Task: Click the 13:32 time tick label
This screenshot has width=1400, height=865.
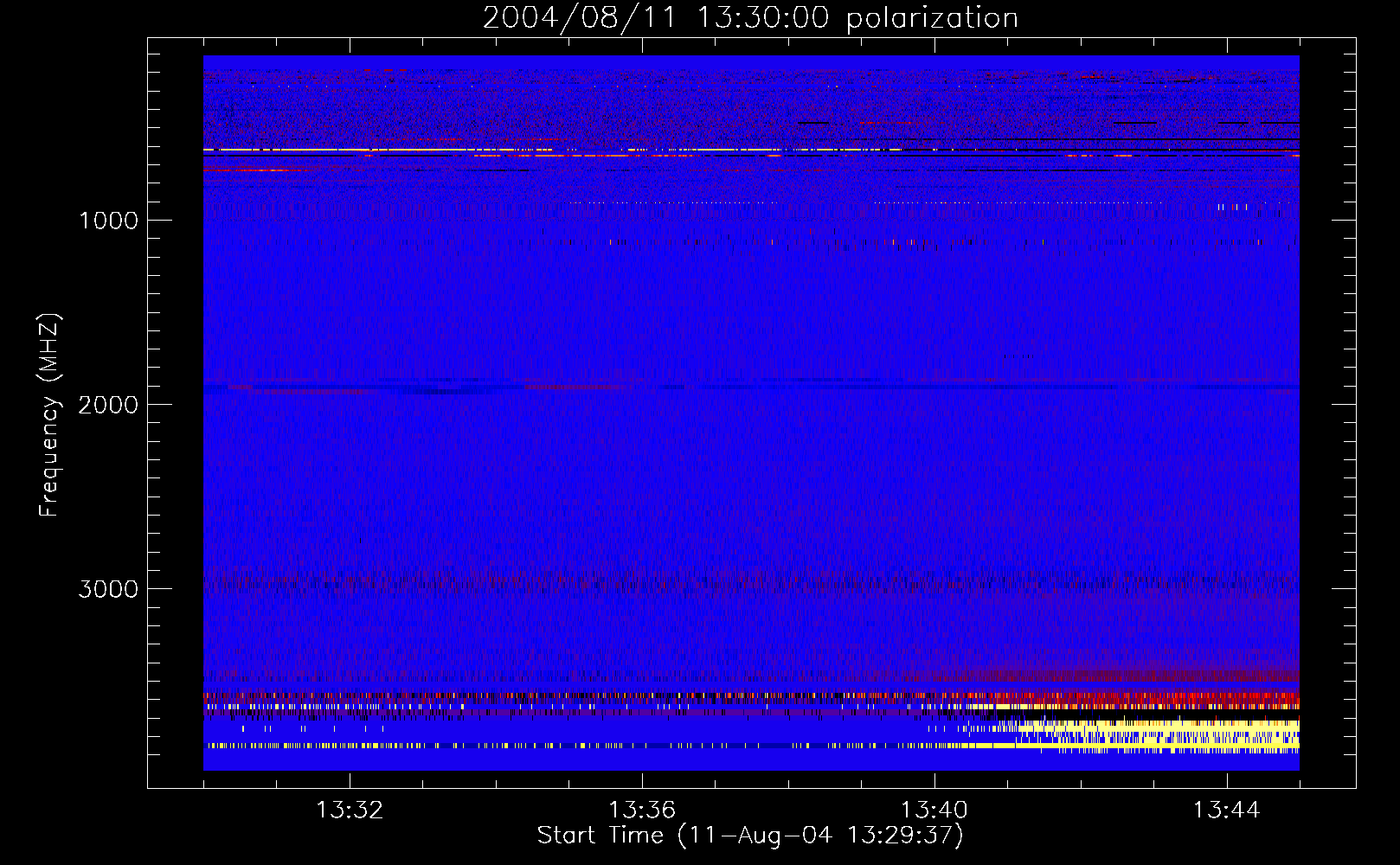Action: (x=350, y=810)
